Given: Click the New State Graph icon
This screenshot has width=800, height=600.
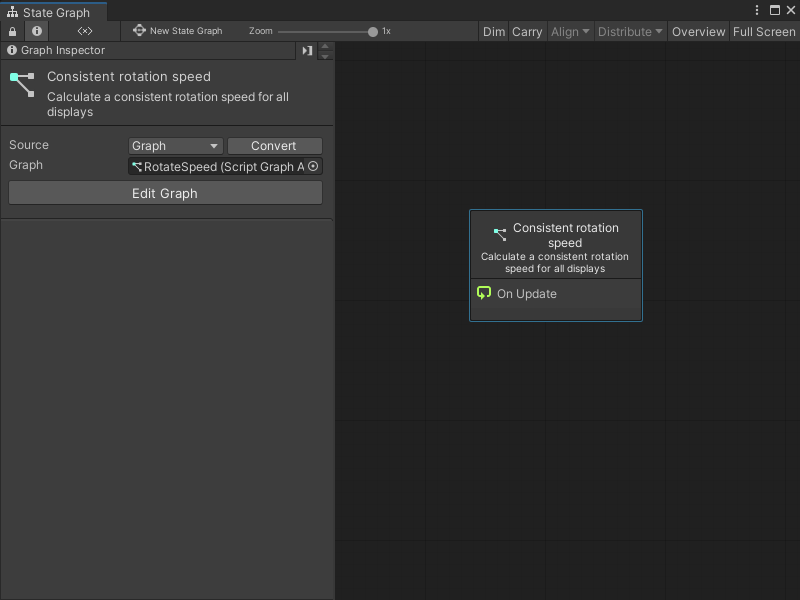Looking at the screenshot, I should (140, 31).
